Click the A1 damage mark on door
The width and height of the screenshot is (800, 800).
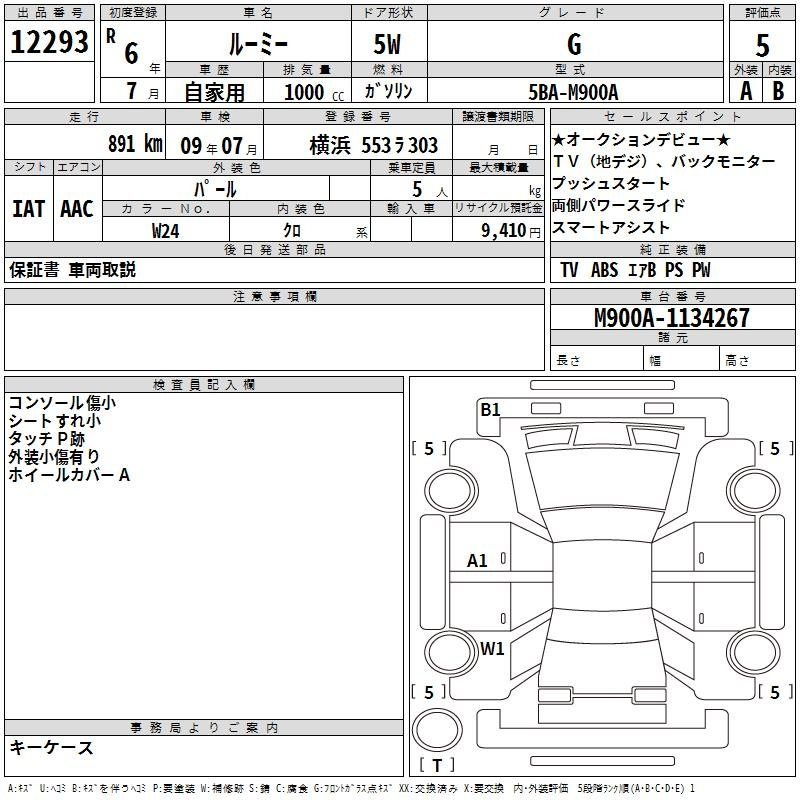(477, 561)
